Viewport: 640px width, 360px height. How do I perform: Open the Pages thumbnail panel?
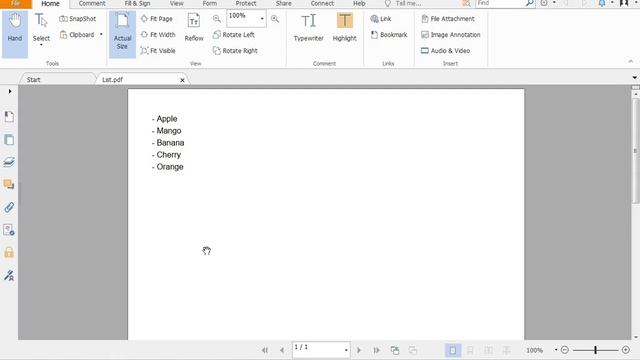click(x=9, y=140)
